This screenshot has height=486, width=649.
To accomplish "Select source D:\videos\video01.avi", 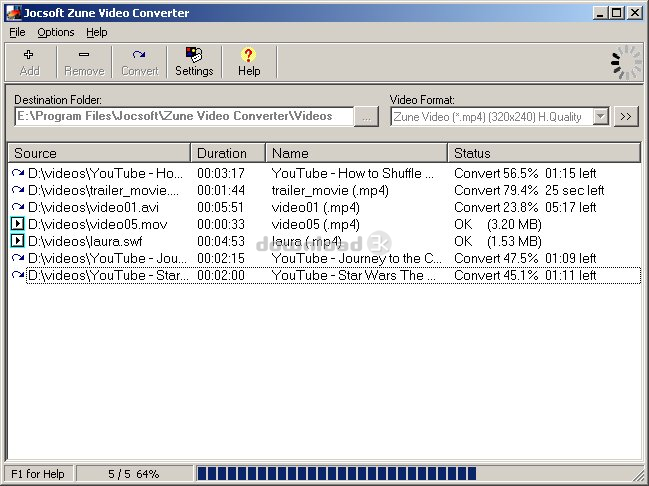I will (x=93, y=207).
